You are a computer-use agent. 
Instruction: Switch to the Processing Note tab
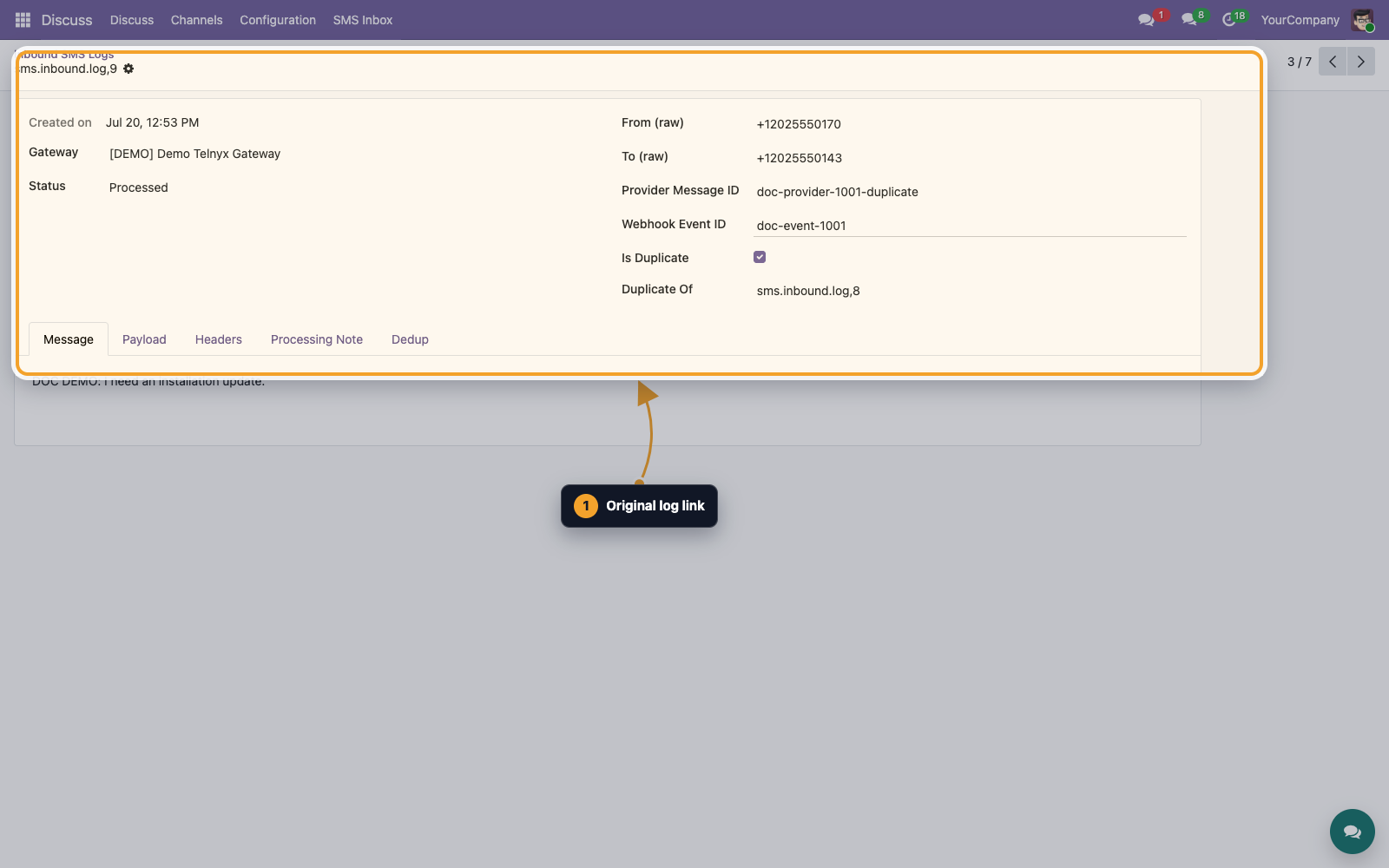317,339
